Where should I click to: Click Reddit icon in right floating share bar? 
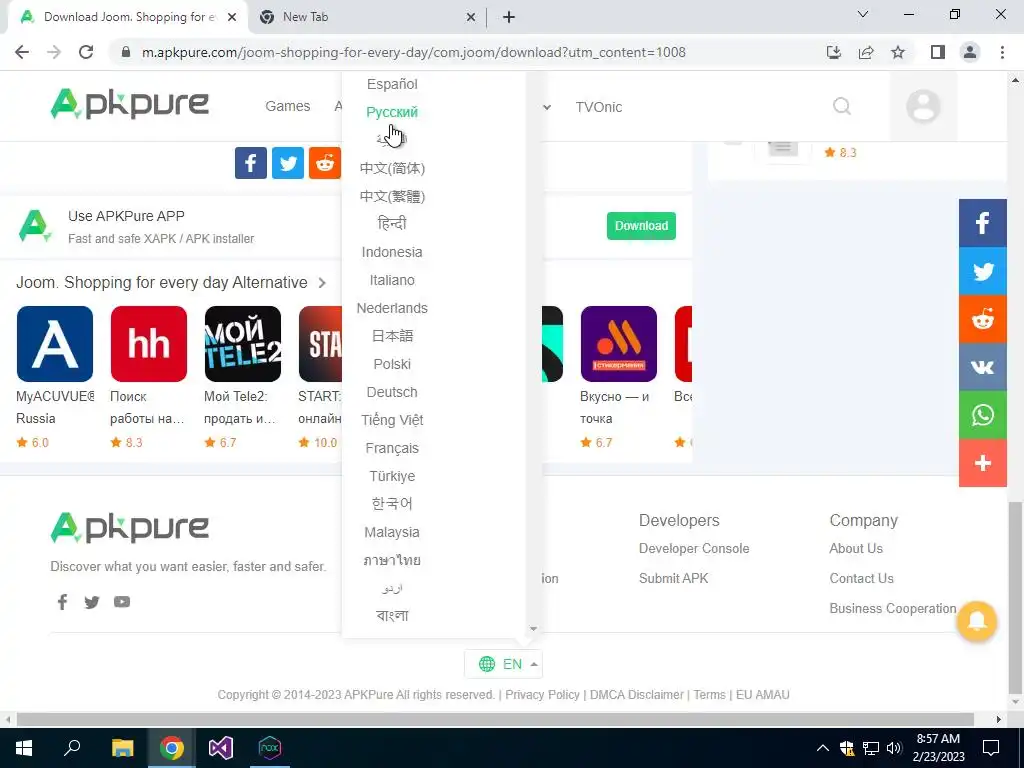(x=982, y=319)
